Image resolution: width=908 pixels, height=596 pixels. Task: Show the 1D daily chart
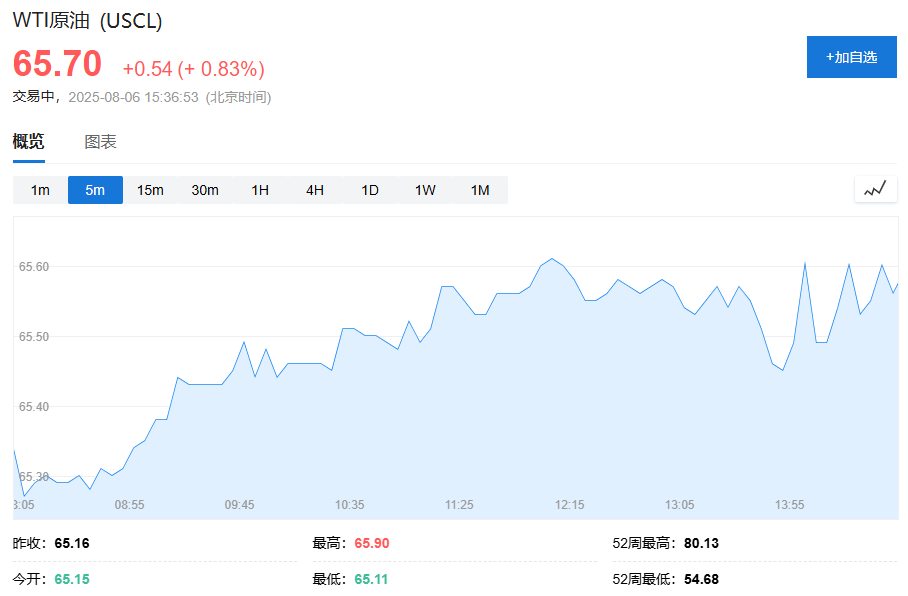coord(370,190)
